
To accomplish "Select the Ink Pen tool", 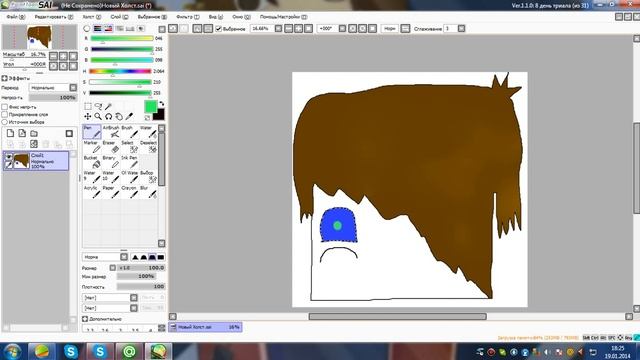I will coord(129,162).
